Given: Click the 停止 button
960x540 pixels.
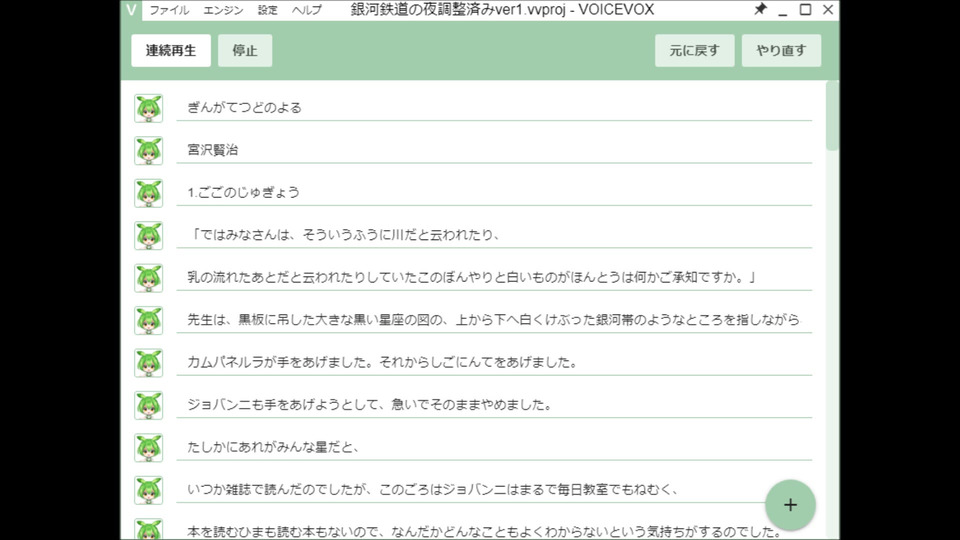Looking at the screenshot, I should click(245, 50).
